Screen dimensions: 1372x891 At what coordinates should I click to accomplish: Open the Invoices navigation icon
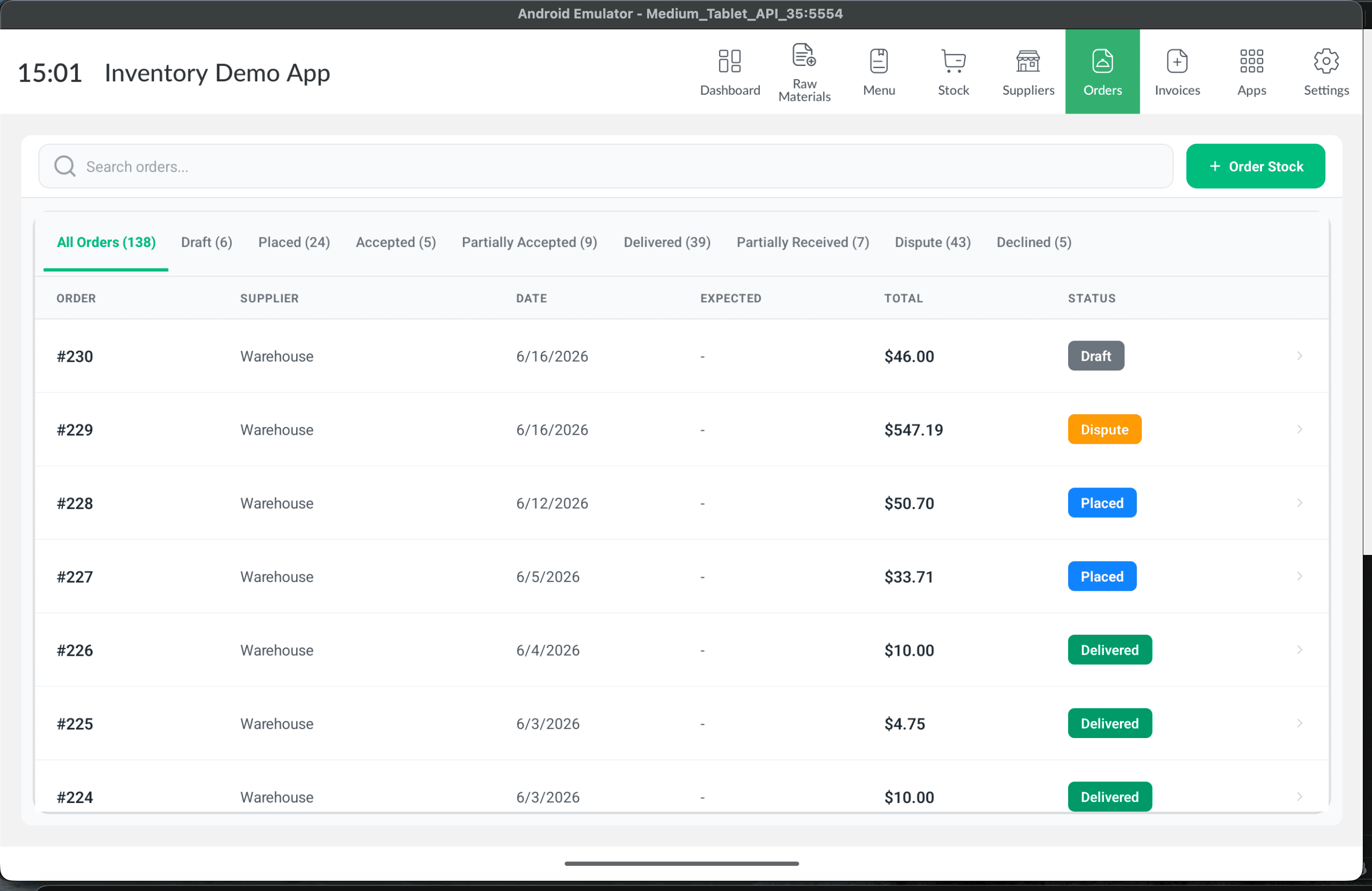[1177, 61]
